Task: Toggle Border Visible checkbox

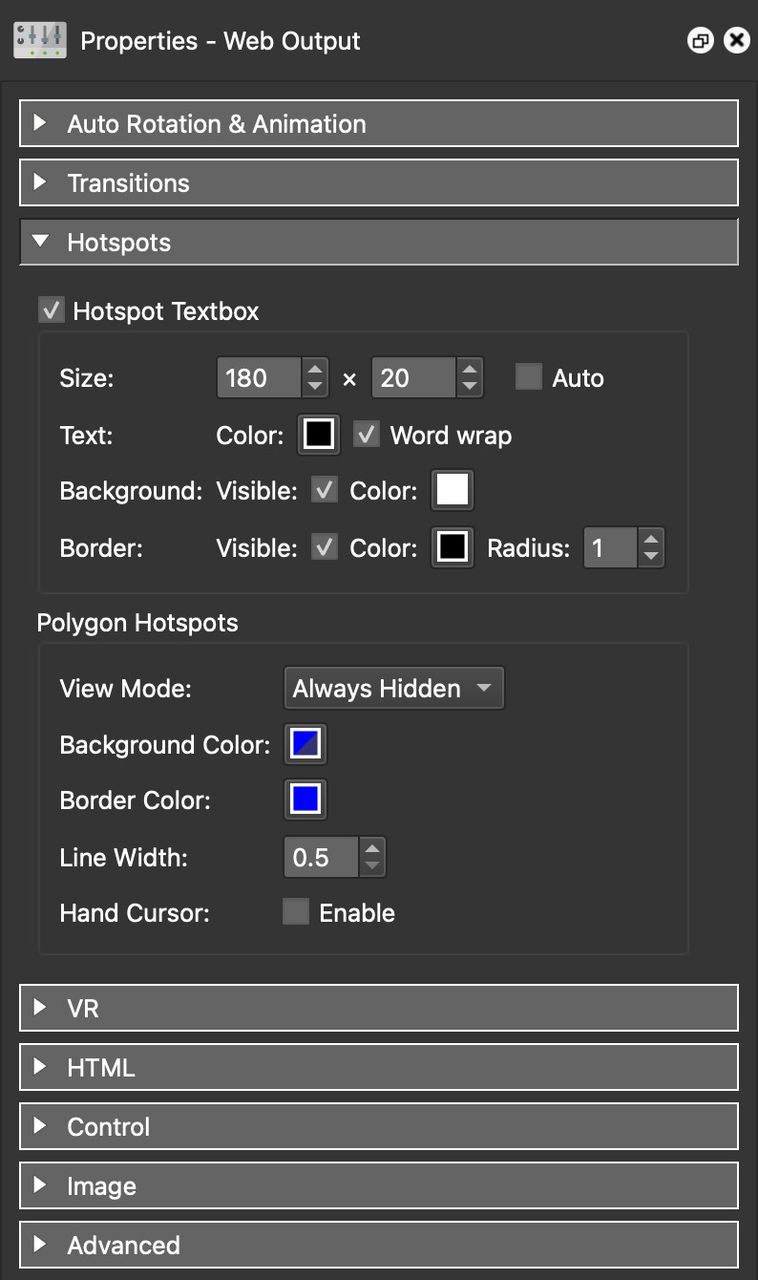Action: click(324, 548)
